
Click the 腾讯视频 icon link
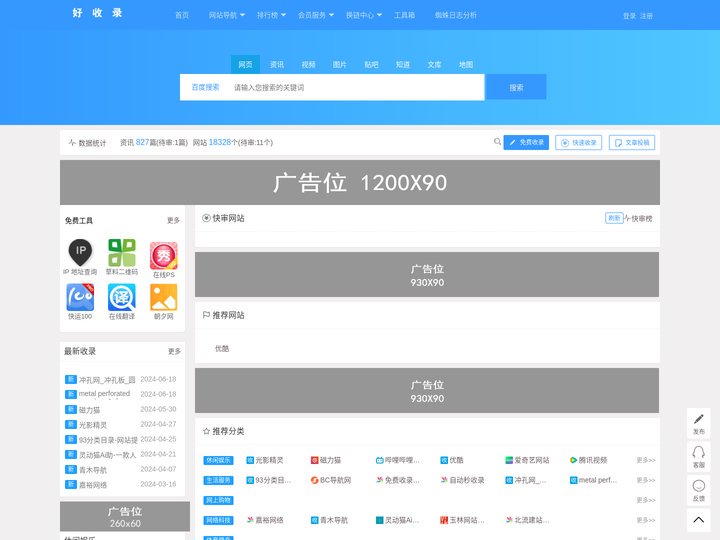tap(574, 460)
